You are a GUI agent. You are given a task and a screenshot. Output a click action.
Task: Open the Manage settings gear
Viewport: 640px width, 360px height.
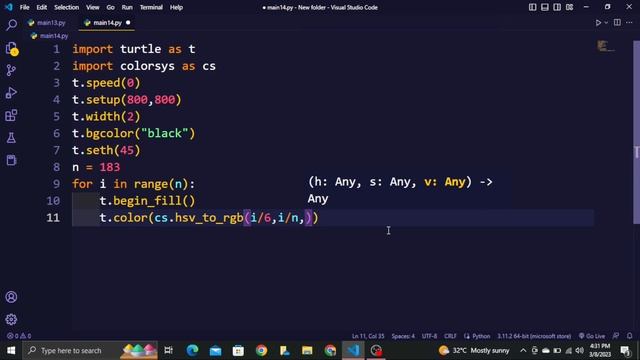click(11, 319)
